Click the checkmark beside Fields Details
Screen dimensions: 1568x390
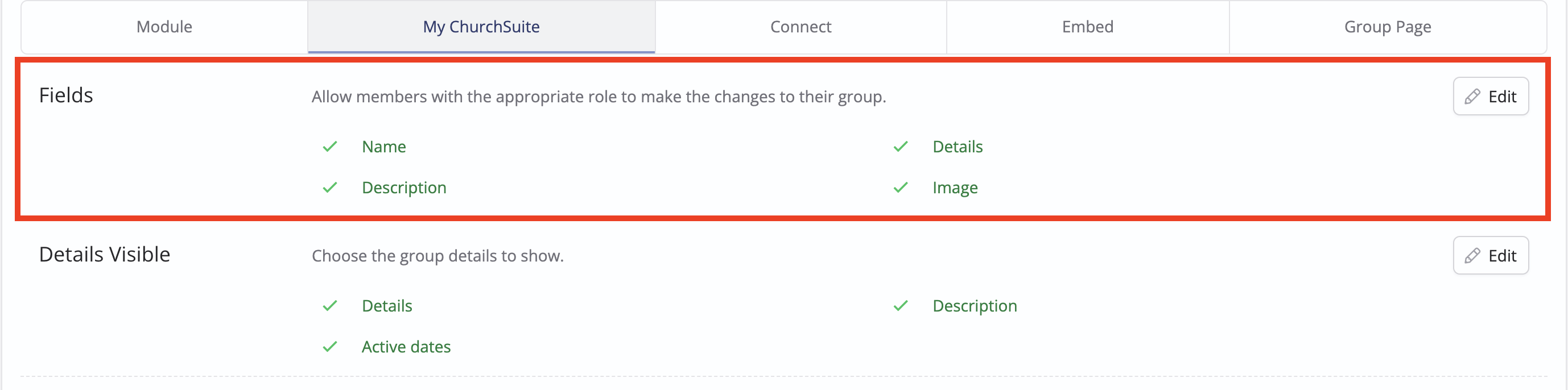click(x=900, y=147)
